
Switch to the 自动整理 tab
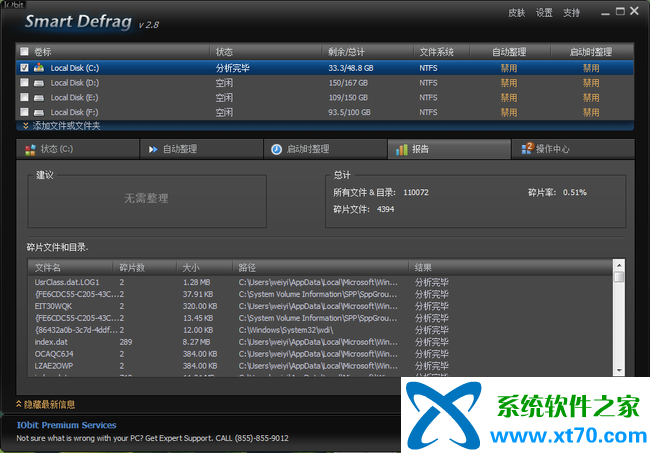tap(201, 149)
